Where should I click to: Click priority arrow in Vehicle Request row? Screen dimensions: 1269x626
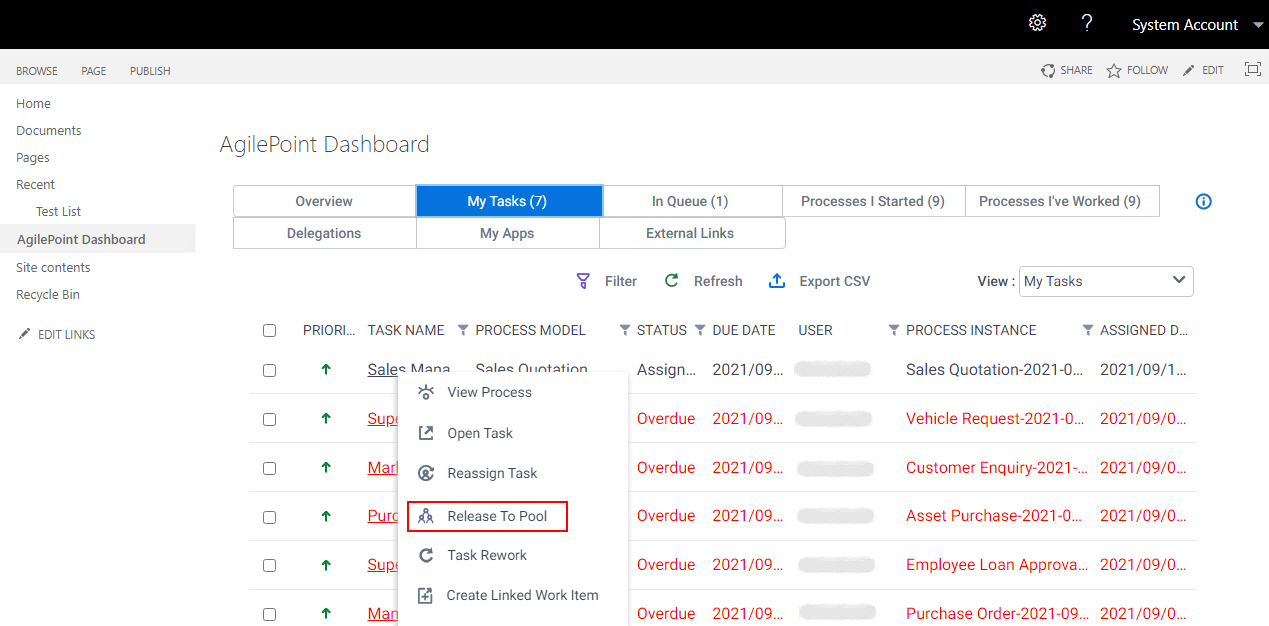[x=325, y=418]
